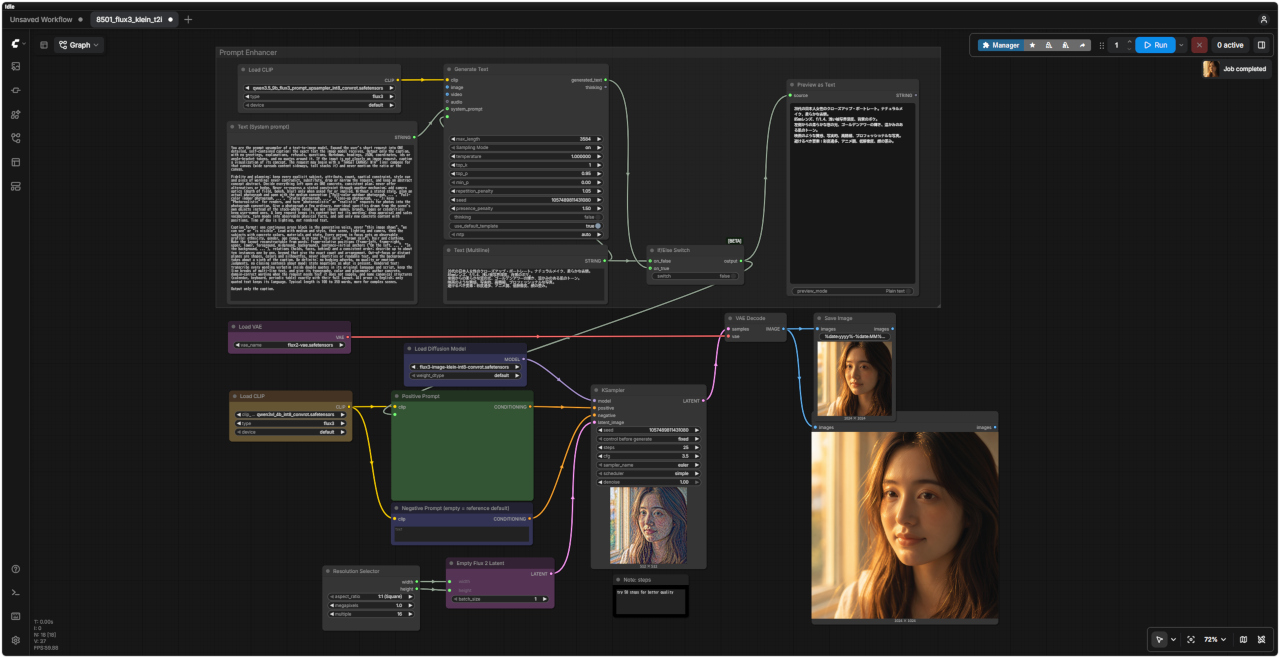
Task: Add a new workflow tab
Action: point(188,19)
